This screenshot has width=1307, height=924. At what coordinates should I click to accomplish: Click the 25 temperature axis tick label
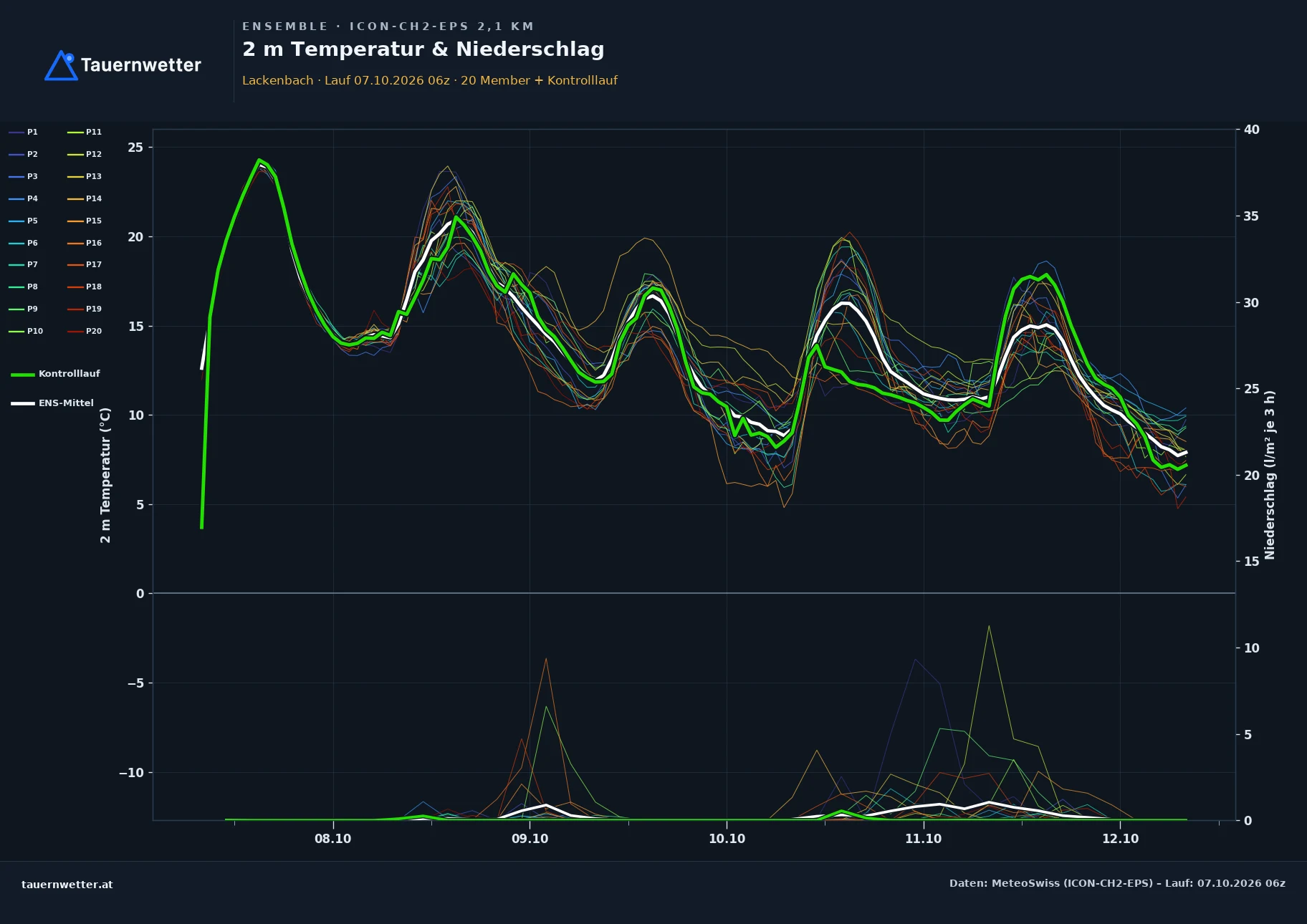[x=135, y=148]
